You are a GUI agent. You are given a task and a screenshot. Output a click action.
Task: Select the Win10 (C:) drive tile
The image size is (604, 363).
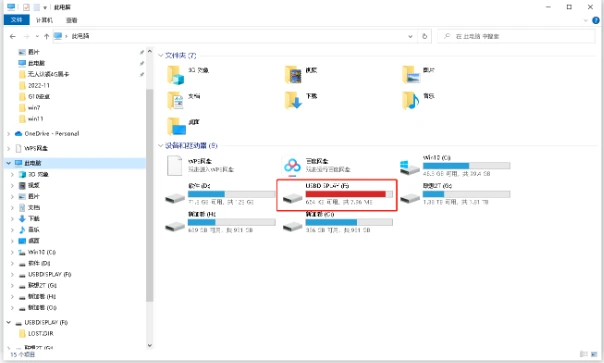point(455,165)
